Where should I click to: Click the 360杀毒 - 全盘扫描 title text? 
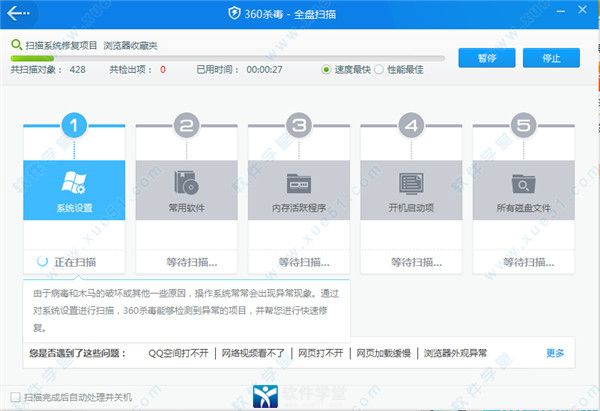click(x=290, y=14)
